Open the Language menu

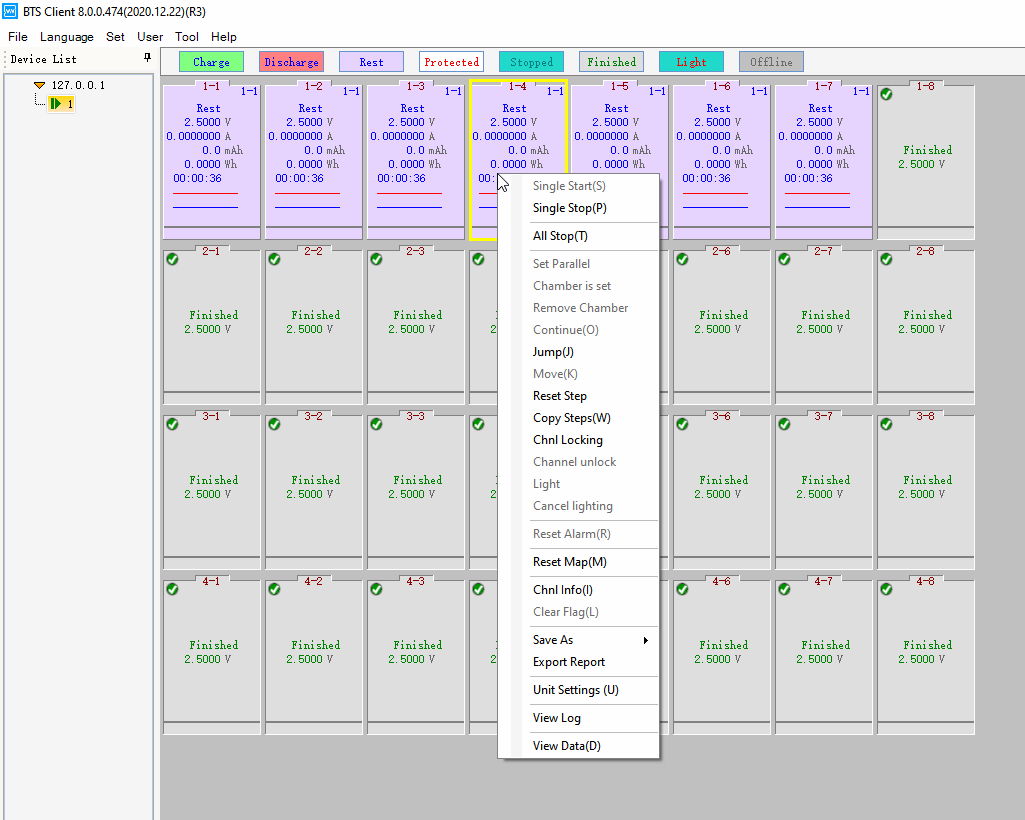pos(66,37)
